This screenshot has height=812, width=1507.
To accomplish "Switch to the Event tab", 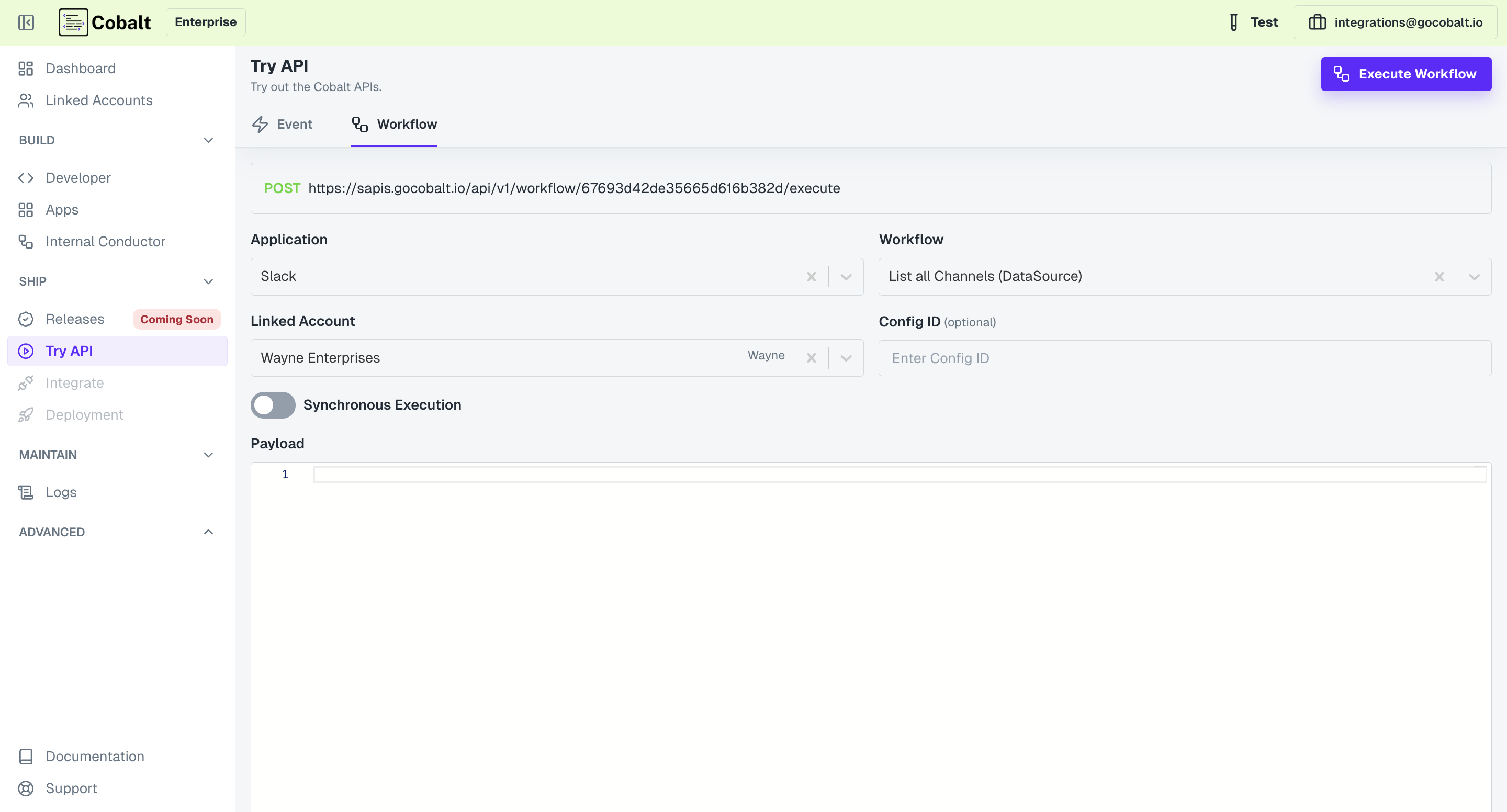I will (x=282, y=124).
